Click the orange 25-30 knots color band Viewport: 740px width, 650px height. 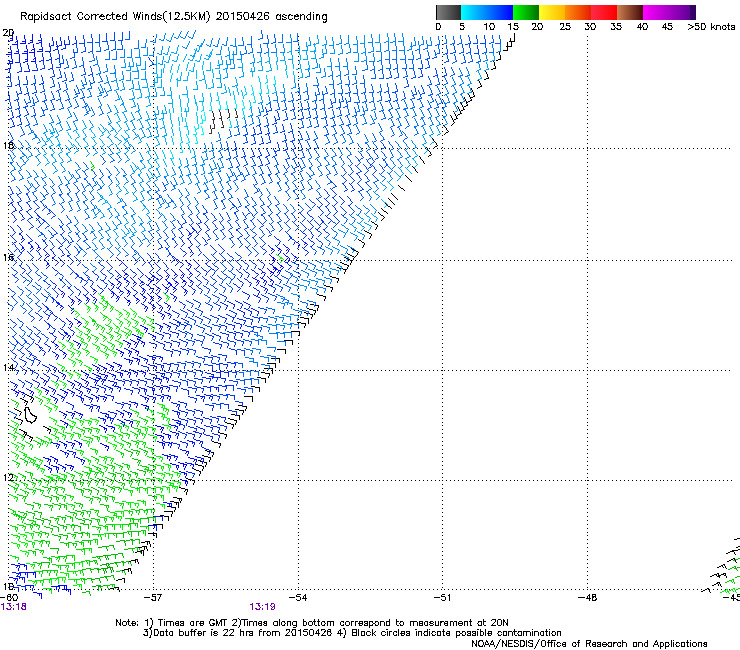click(578, 12)
